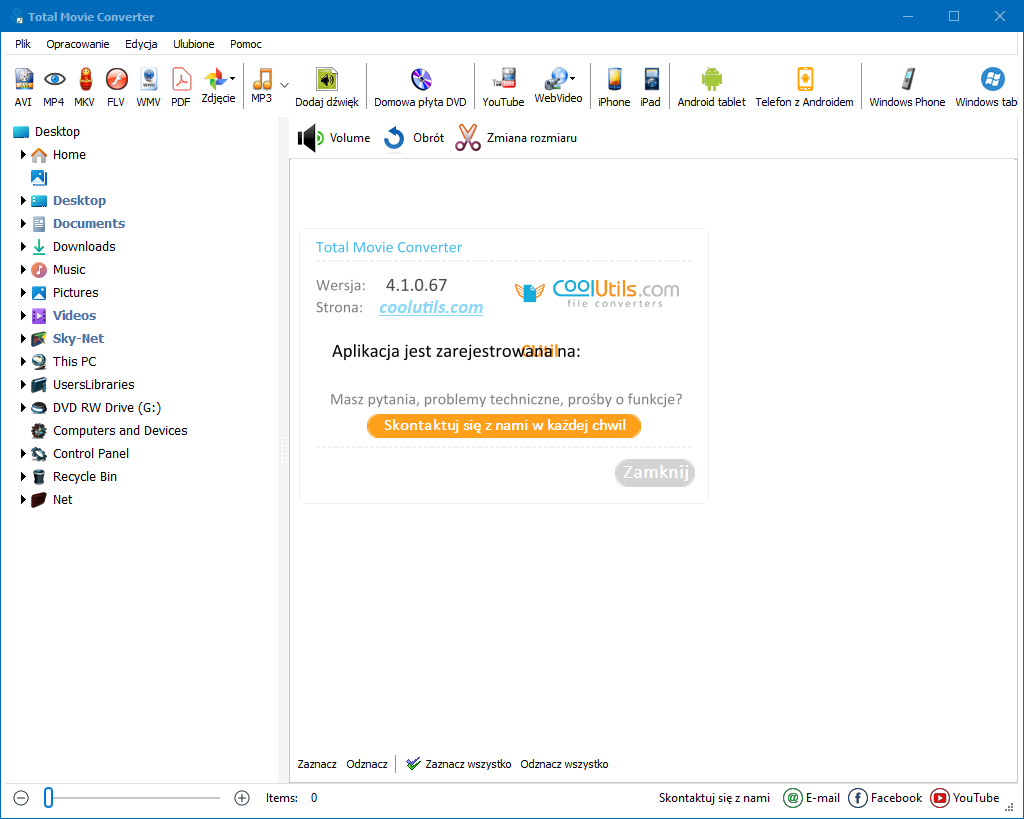Expand the DVD RW Drive (G:) node
1024x819 pixels.
pos(23,408)
